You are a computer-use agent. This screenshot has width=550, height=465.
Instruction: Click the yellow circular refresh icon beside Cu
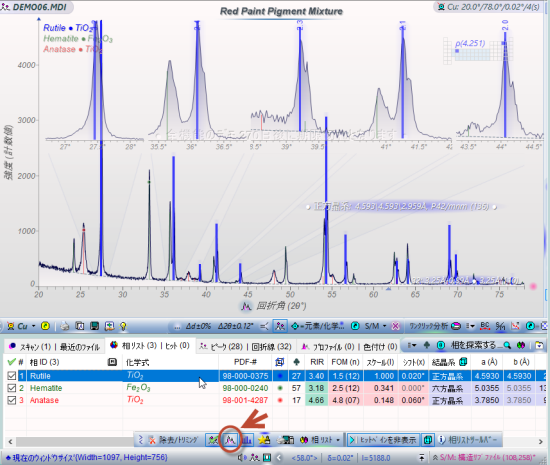pyautogui.click(x=45, y=326)
